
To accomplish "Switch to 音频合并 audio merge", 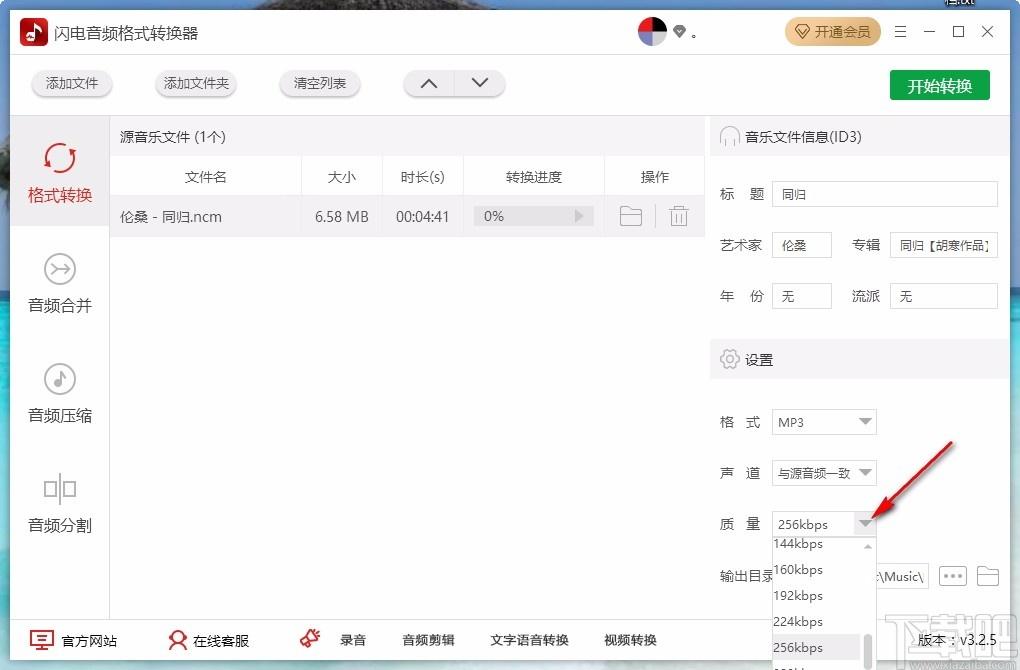I will [60, 282].
